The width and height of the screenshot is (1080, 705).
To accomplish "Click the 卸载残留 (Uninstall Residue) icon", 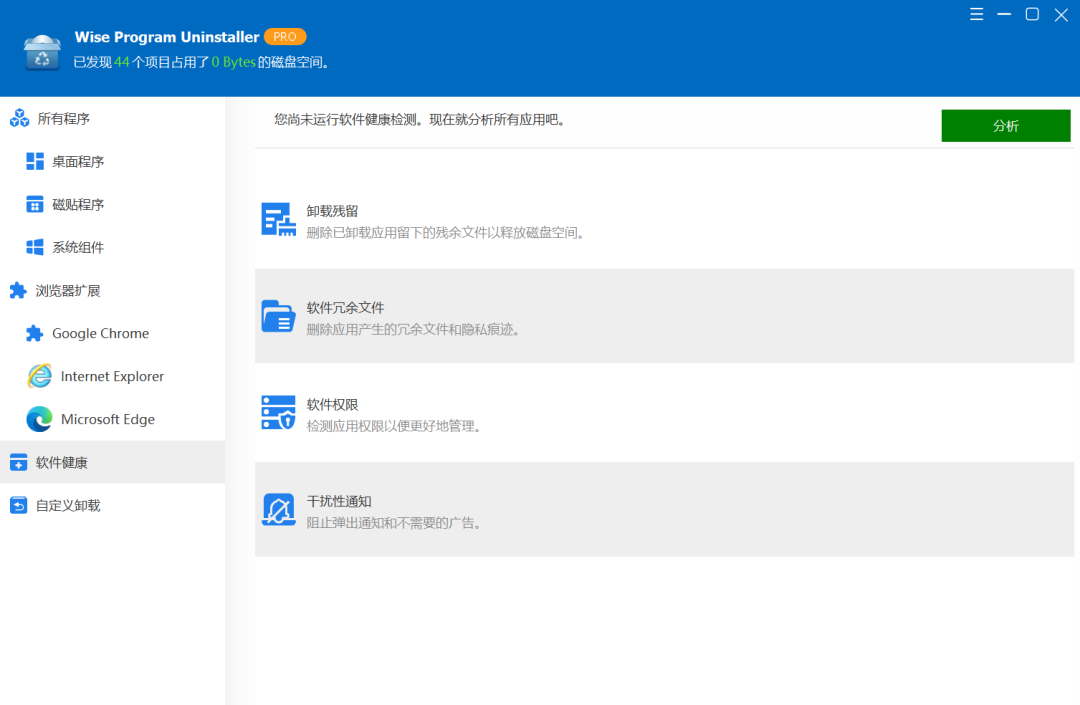I will 277,219.
